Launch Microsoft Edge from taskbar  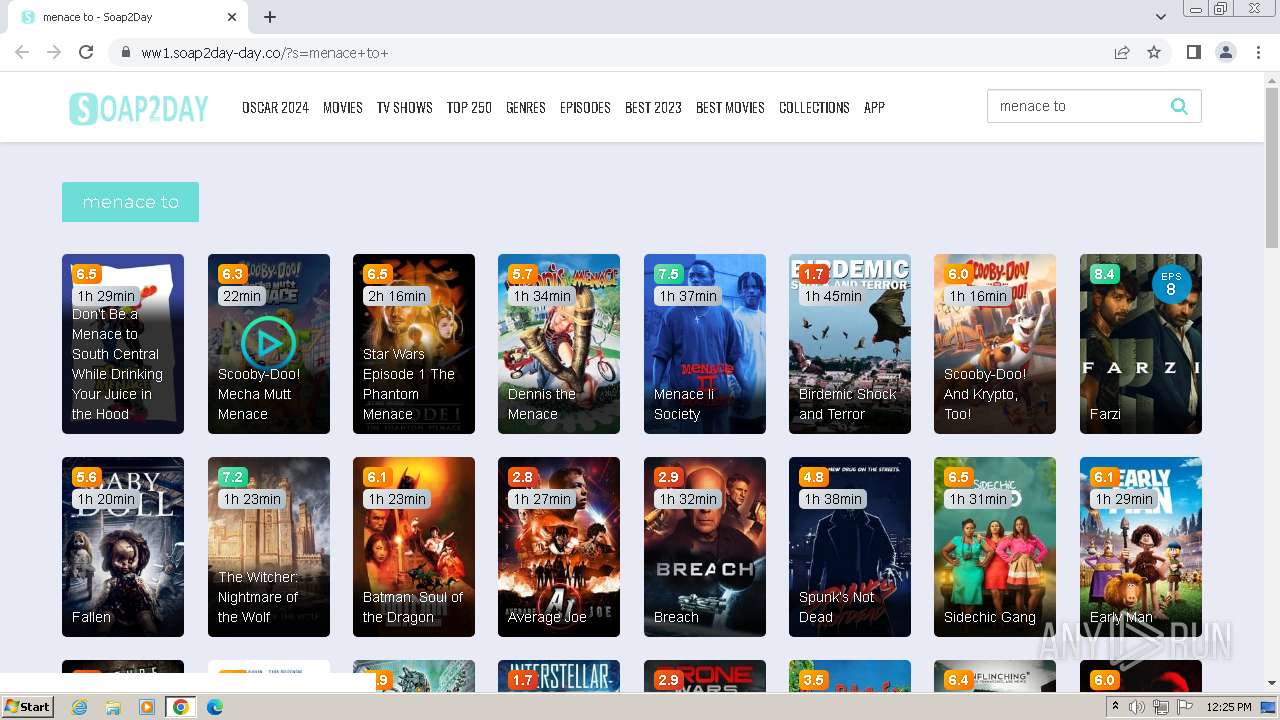[x=215, y=707]
